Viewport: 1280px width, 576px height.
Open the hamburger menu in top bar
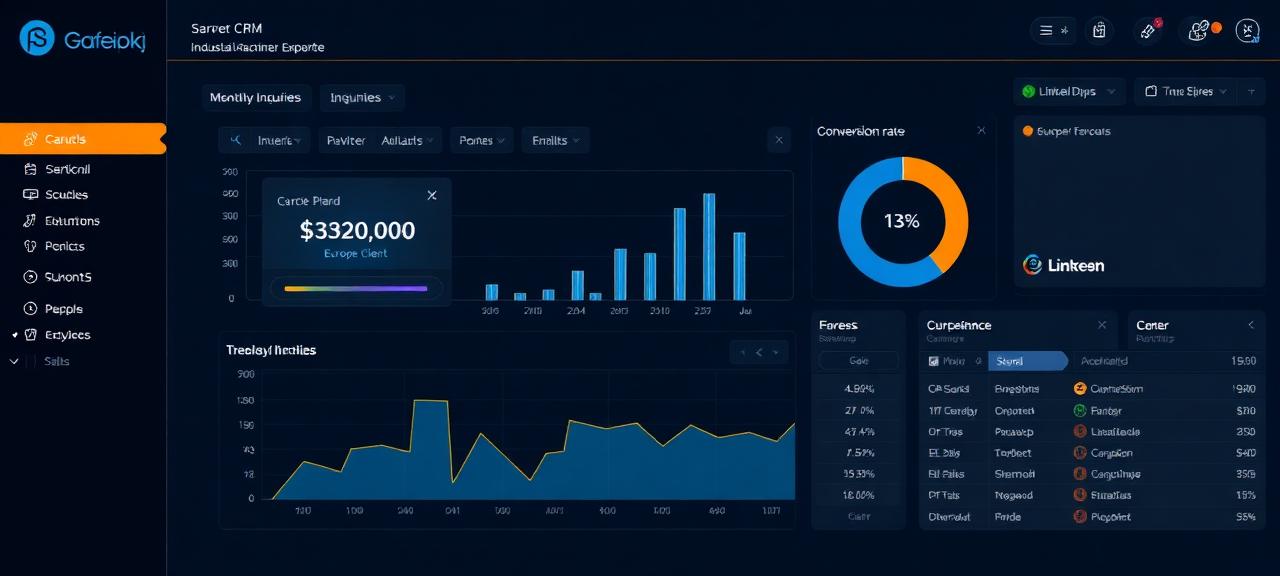[1046, 31]
